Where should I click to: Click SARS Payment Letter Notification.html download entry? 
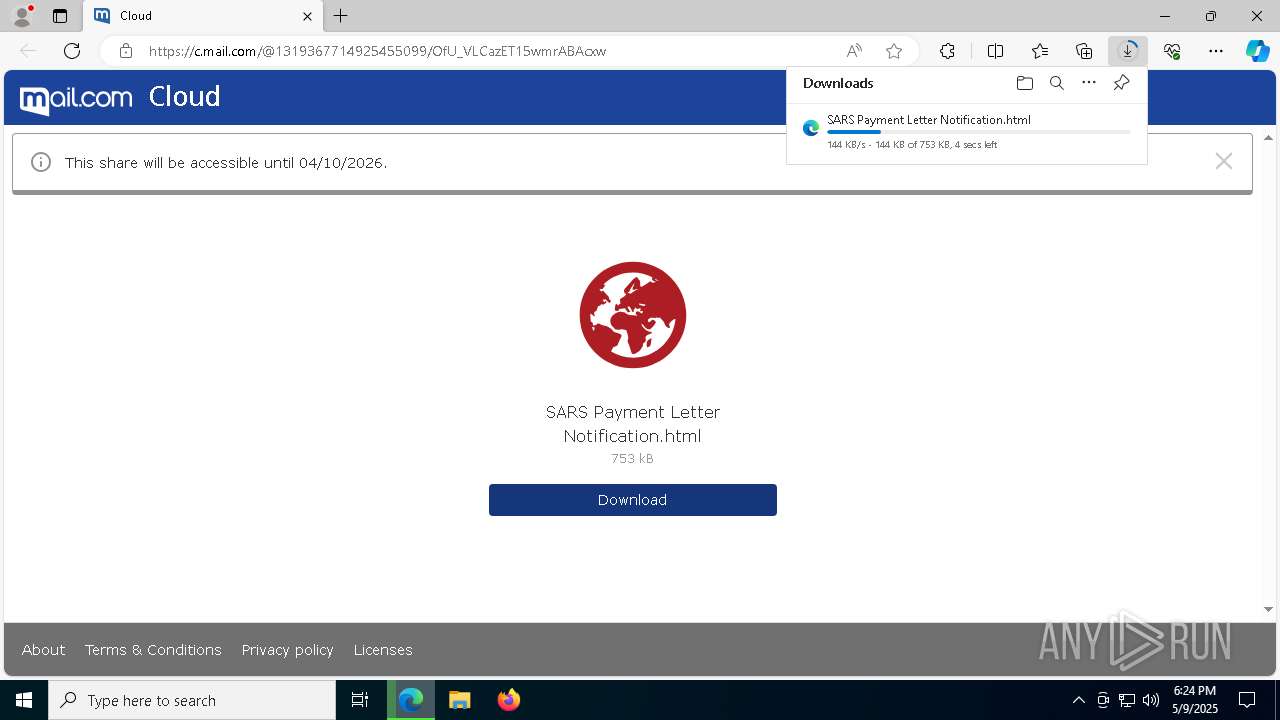pos(967,131)
